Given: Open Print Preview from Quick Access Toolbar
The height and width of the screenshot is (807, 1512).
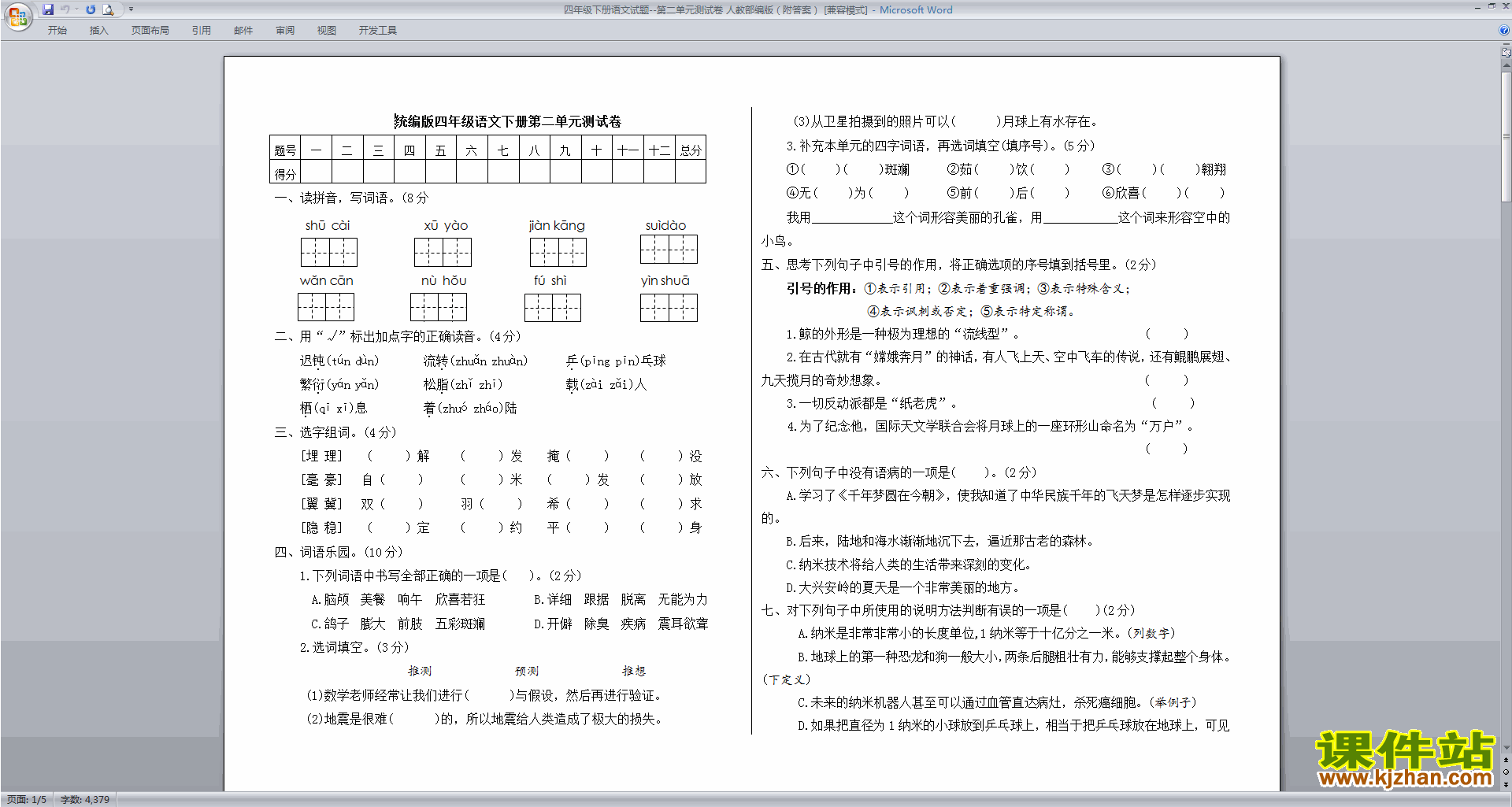Looking at the screenshot, I should (x=109, y=9).
